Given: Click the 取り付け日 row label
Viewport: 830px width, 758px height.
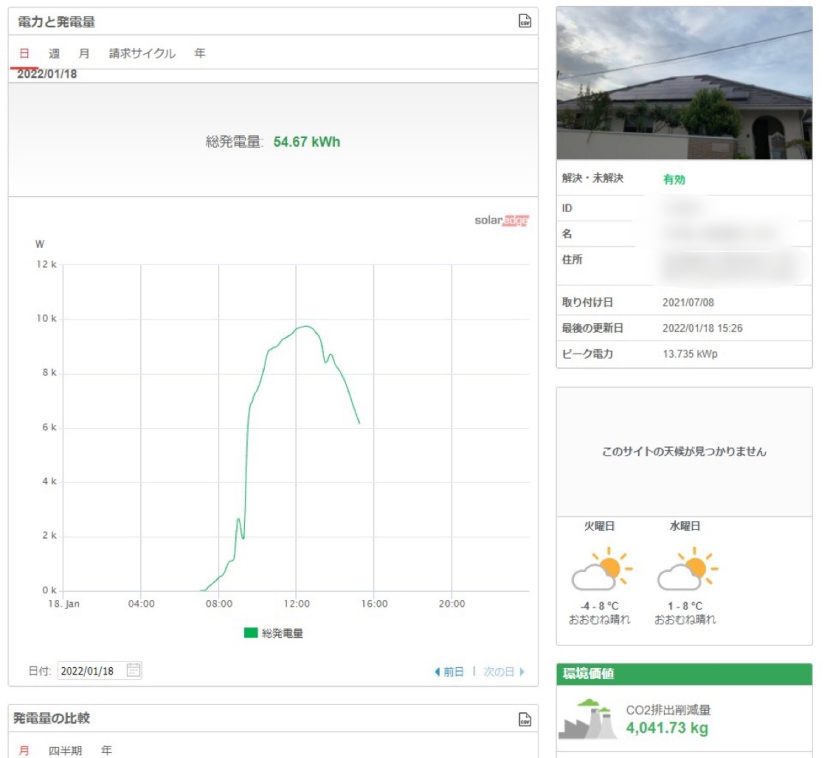Looking at the screenshot, I should pos(587,302).
